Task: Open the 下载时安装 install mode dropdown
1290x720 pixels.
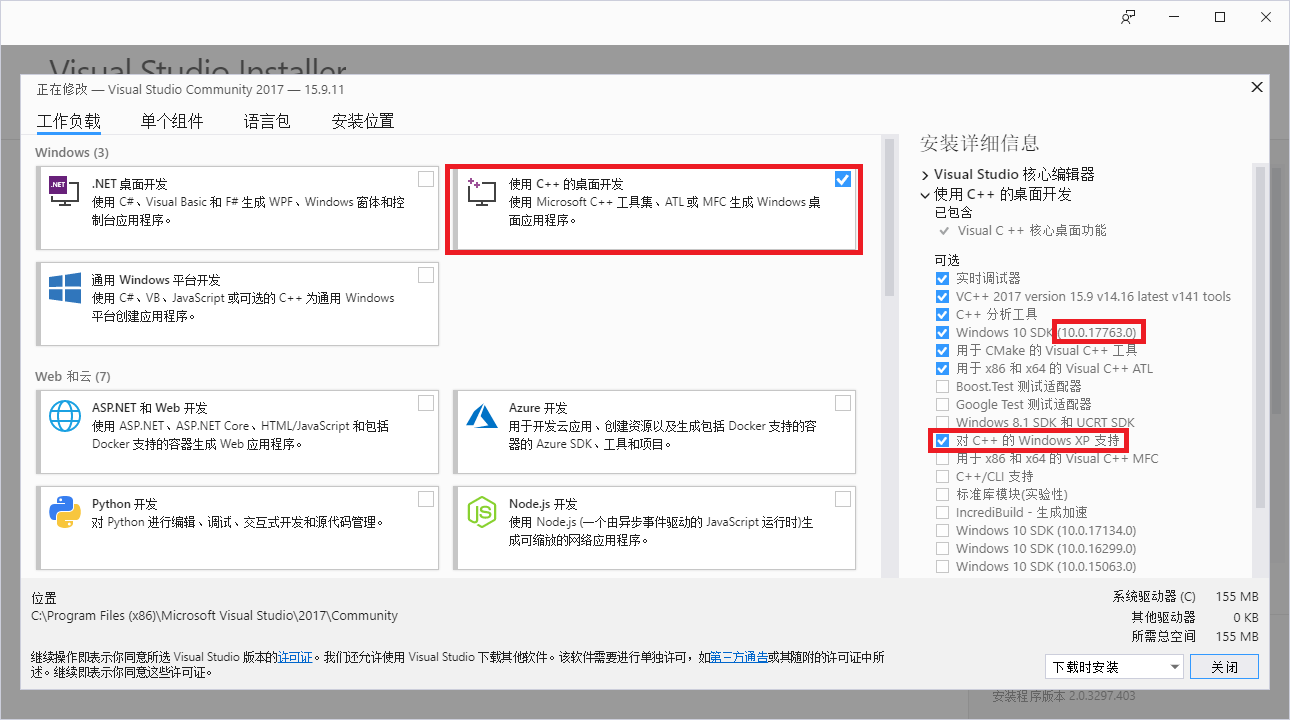Action: tap(1114, 667)
